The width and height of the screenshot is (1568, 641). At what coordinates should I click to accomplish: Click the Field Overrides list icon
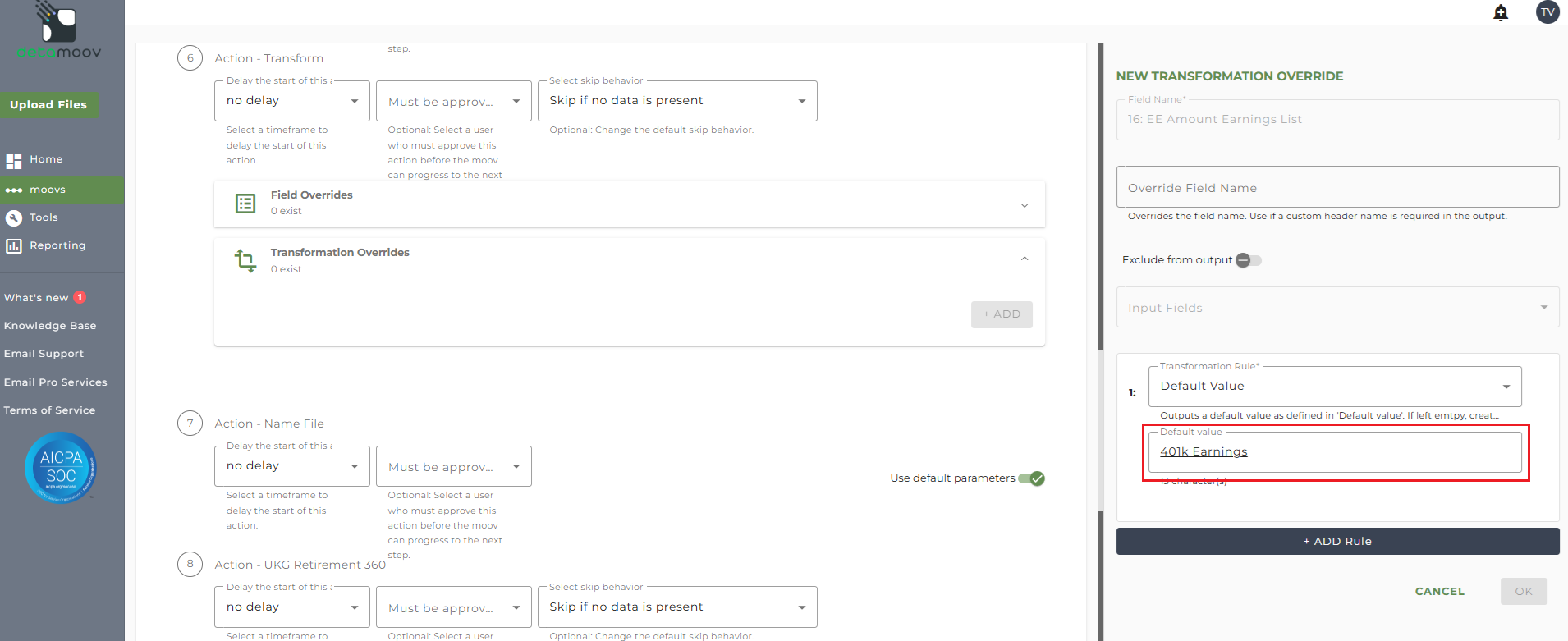tap(245, 204)
